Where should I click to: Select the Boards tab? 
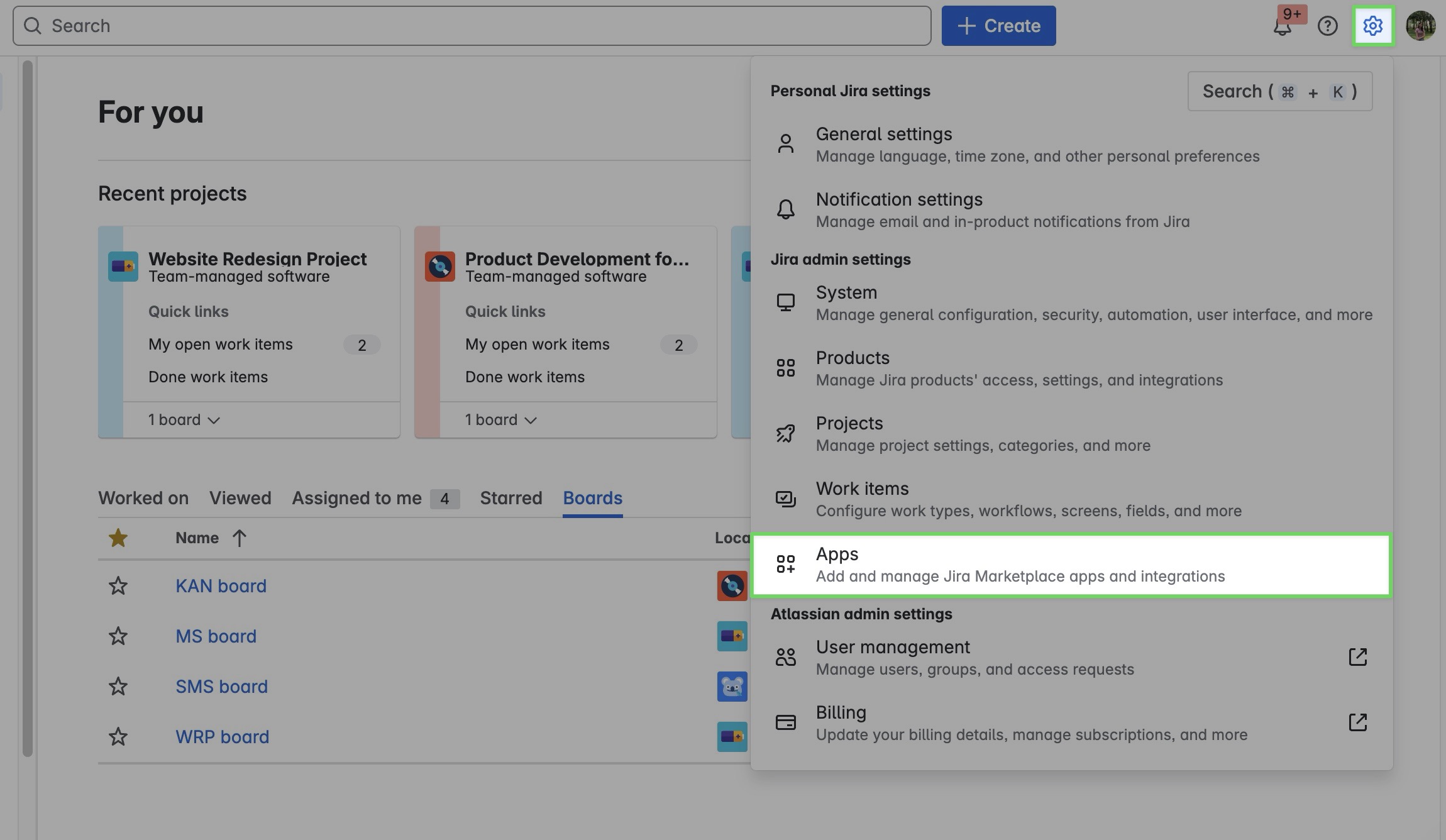pyautogui.click(x=593, y=498)
